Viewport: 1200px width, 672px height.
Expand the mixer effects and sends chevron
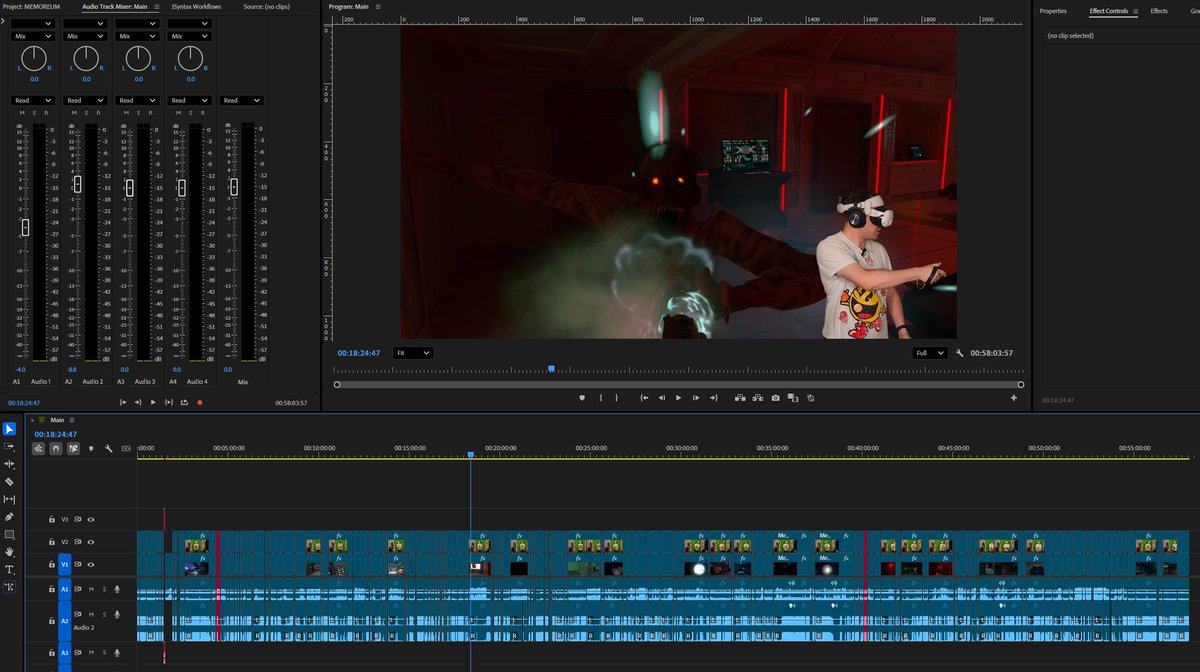click(x=5, y=23)
